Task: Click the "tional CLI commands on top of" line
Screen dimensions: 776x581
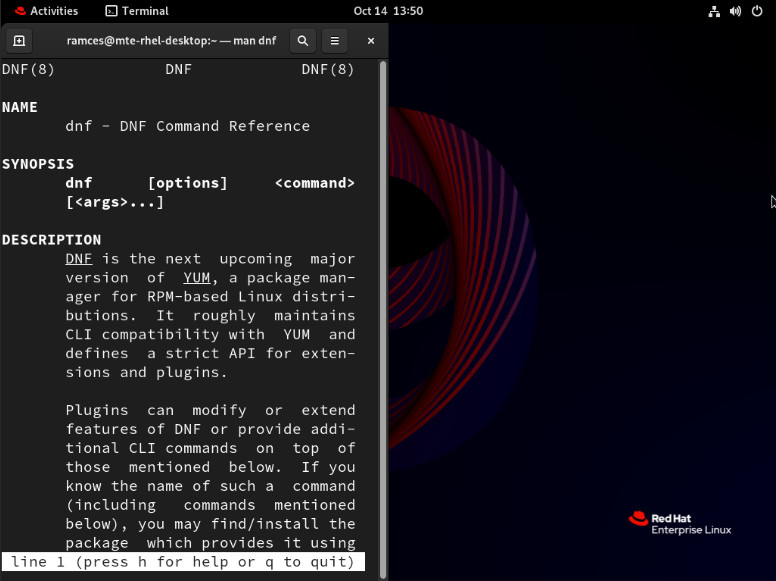Action: [x=210, y=448]
